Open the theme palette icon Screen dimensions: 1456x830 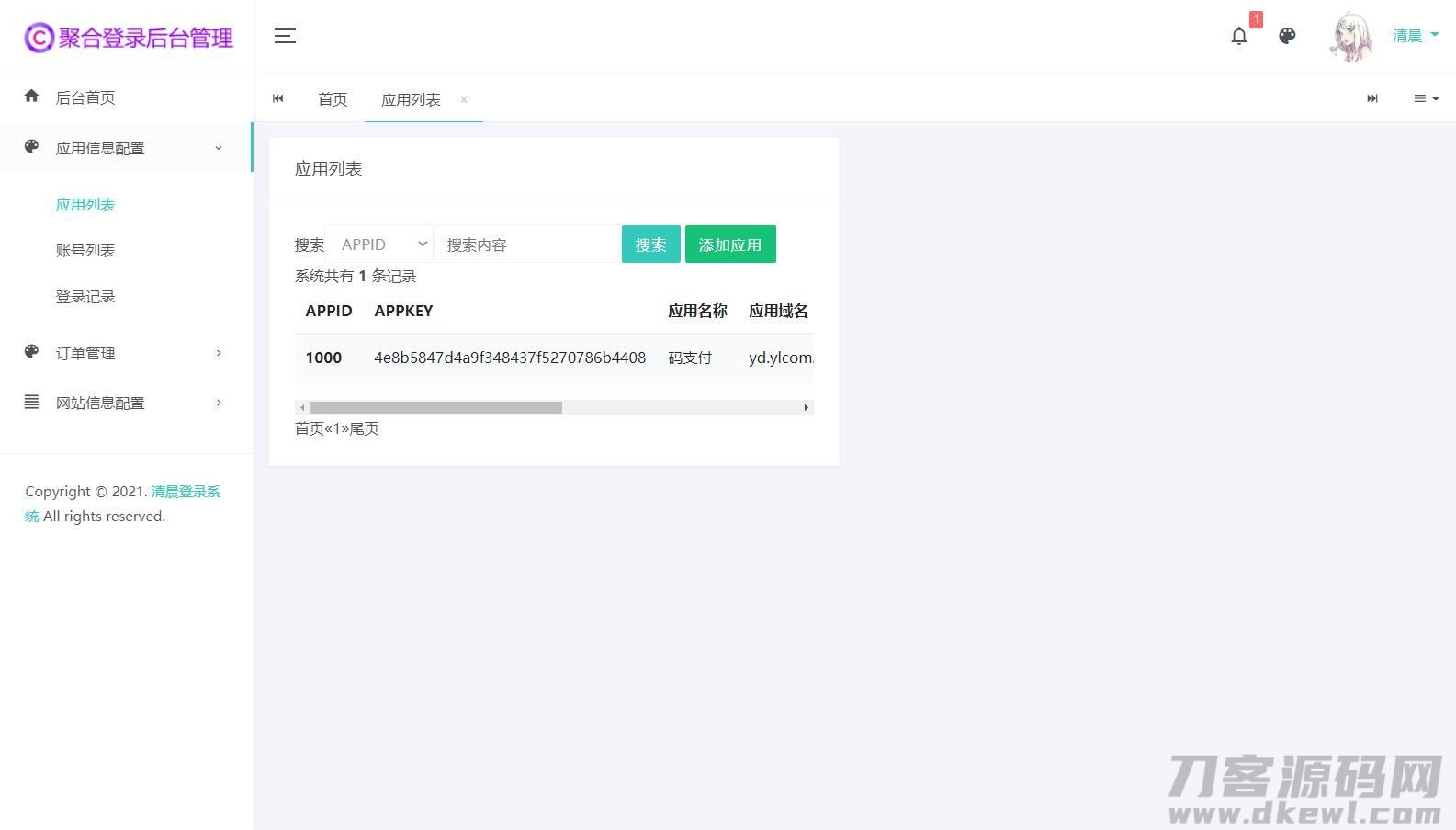click(1287, 36)
